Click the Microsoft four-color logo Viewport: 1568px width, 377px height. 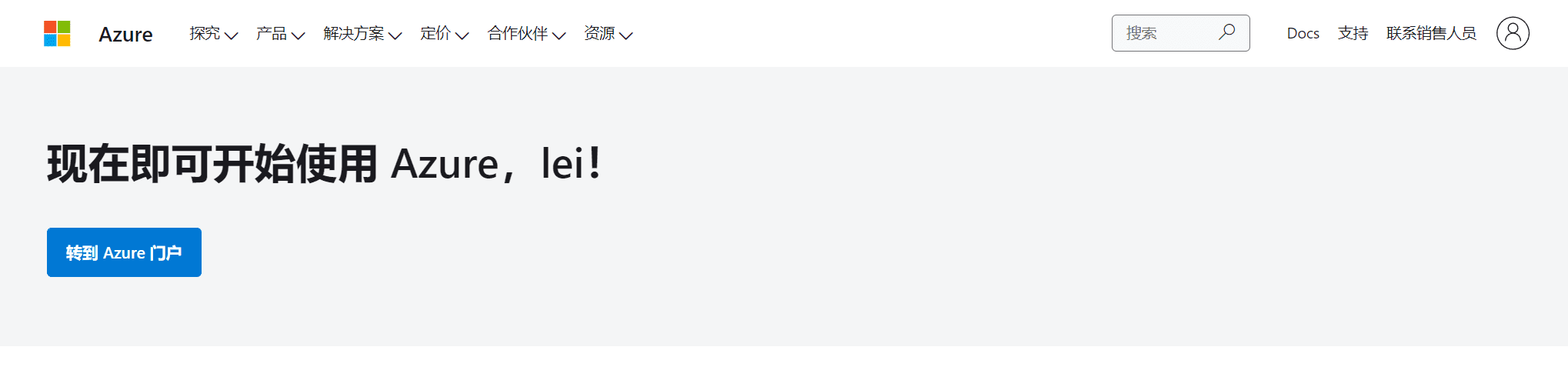pos(57,33)
